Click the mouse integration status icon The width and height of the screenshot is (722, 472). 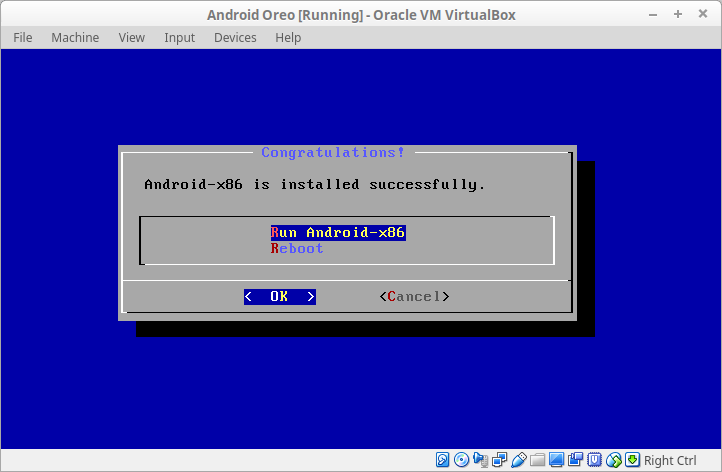tap(613, 460)
